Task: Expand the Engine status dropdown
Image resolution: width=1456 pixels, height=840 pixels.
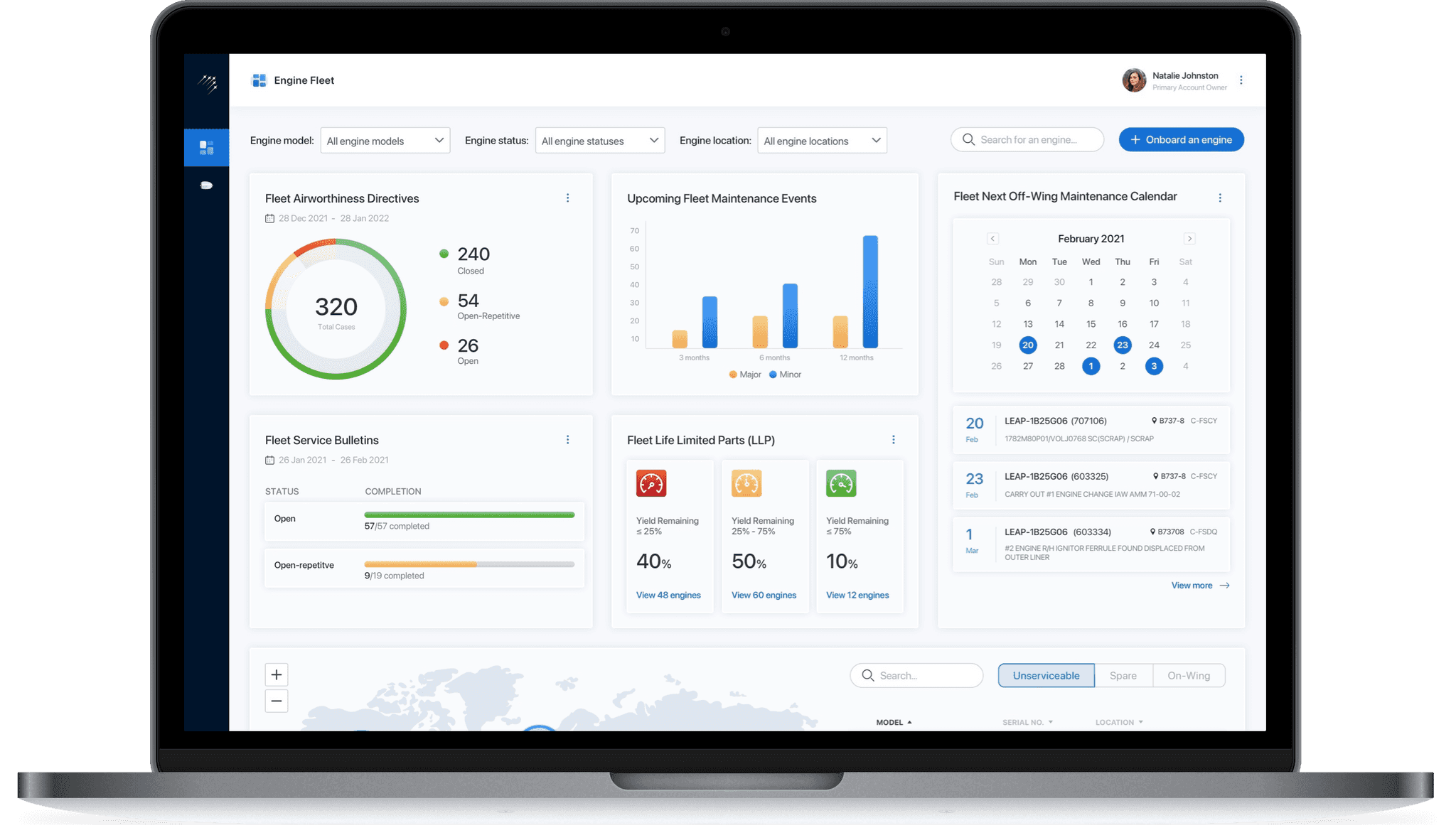Action: 600,141
